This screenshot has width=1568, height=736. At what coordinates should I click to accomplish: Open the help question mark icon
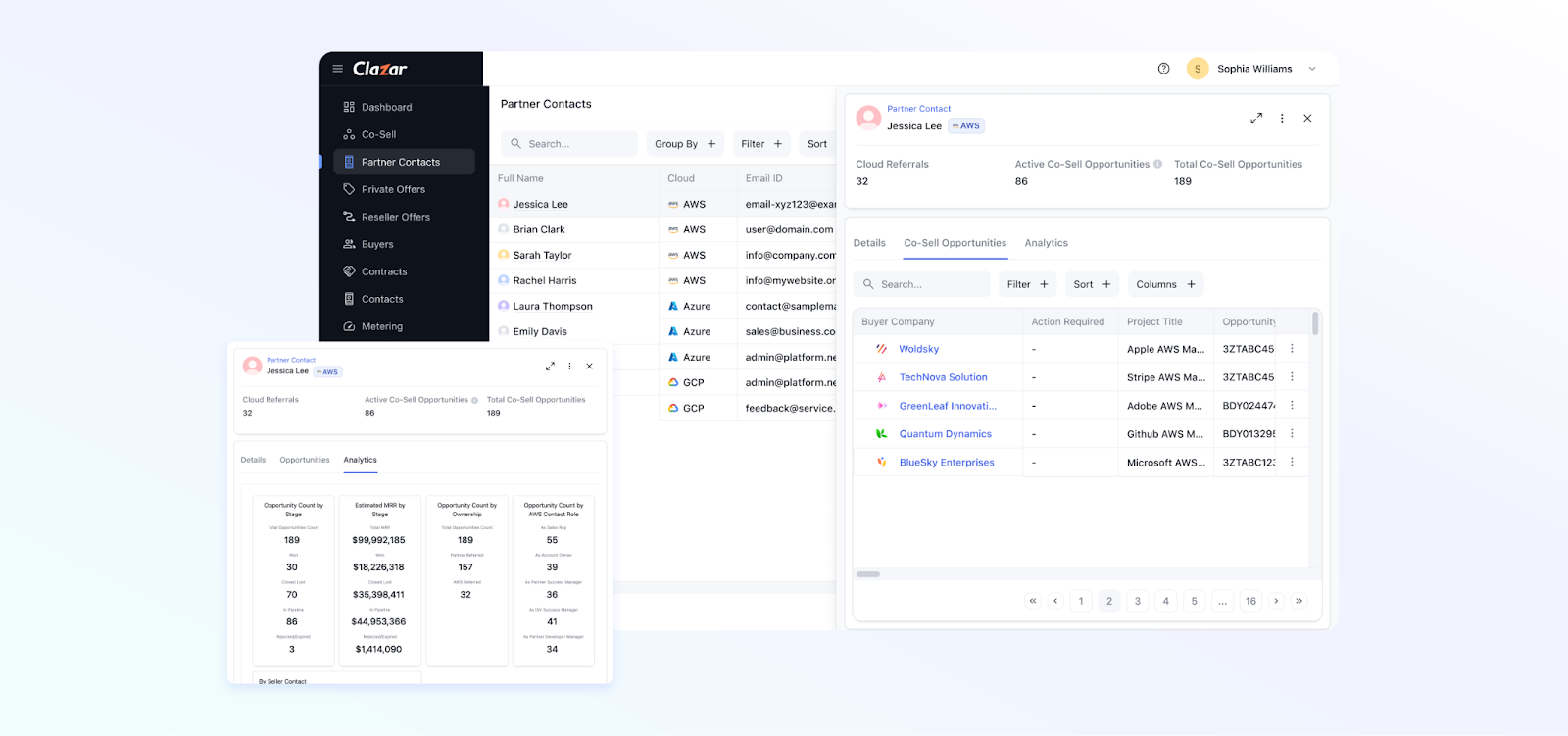(1163, 69)
